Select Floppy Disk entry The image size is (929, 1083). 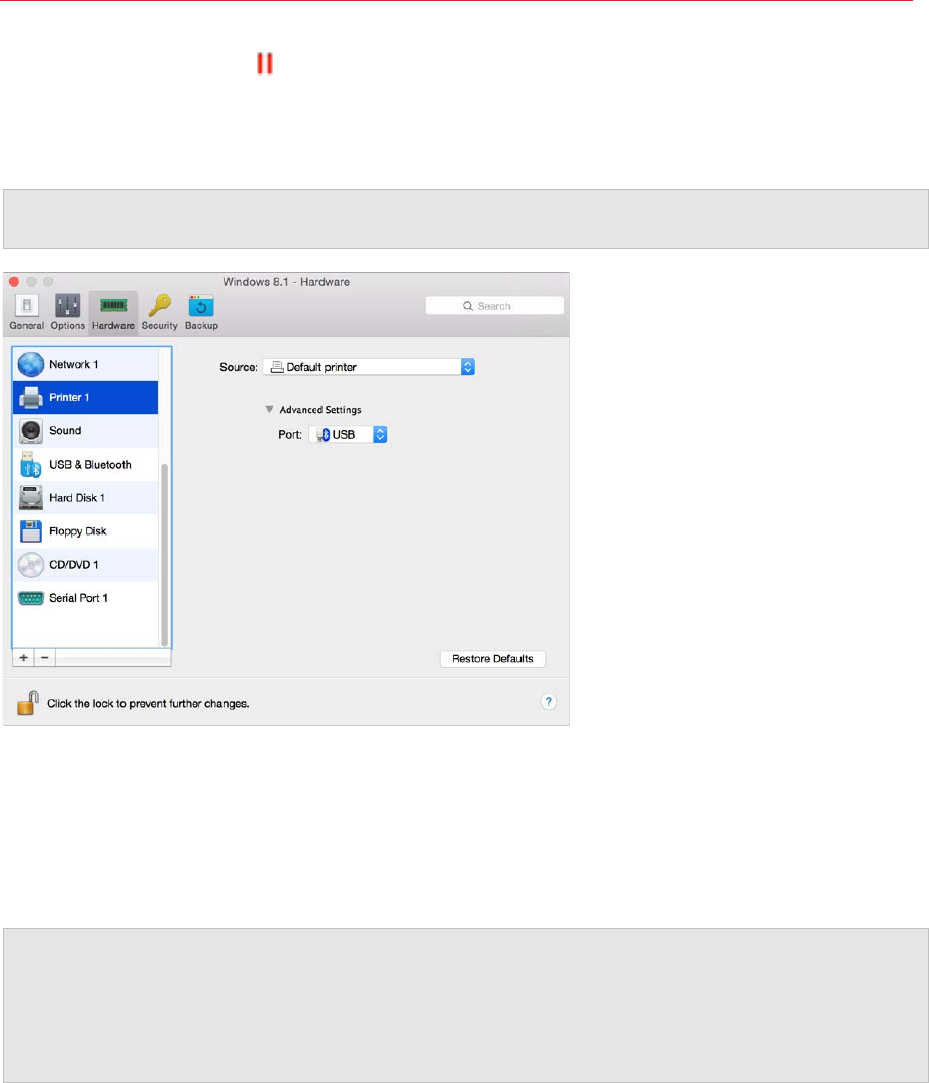(x=86, y=531)
